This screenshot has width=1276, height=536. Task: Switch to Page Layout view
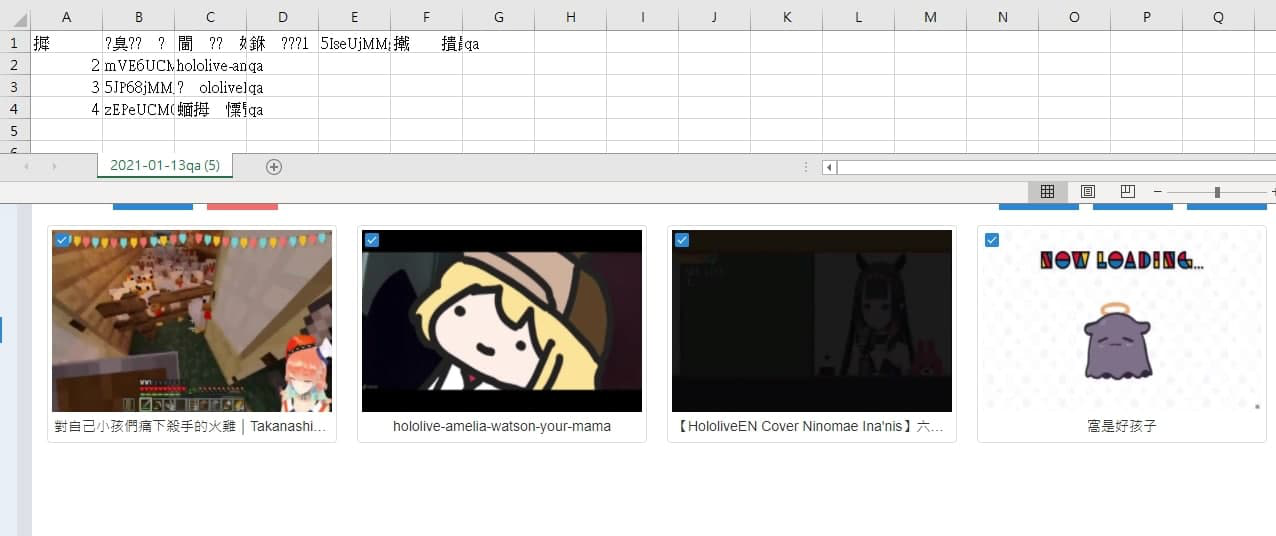pos(1088,192)
